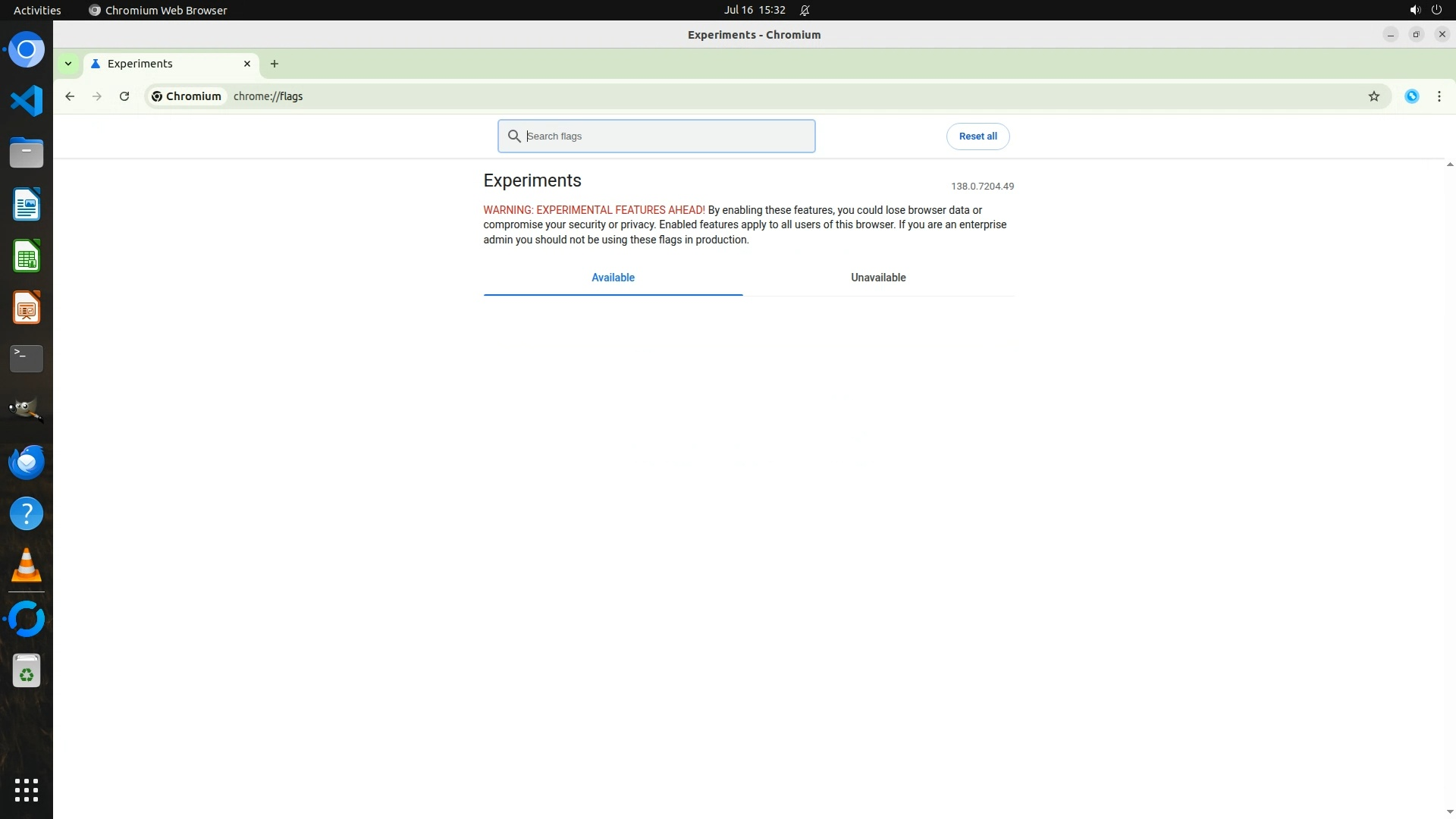The width and height of the screenshot is (1456, 819).
Task: Open new tab with plus button
Action: click(275, 64)
